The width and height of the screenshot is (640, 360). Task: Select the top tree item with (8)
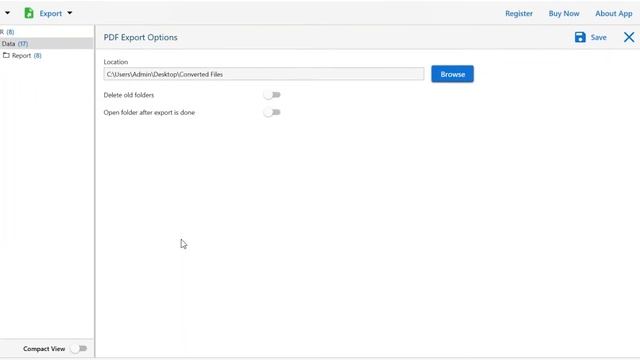(7, 32)
